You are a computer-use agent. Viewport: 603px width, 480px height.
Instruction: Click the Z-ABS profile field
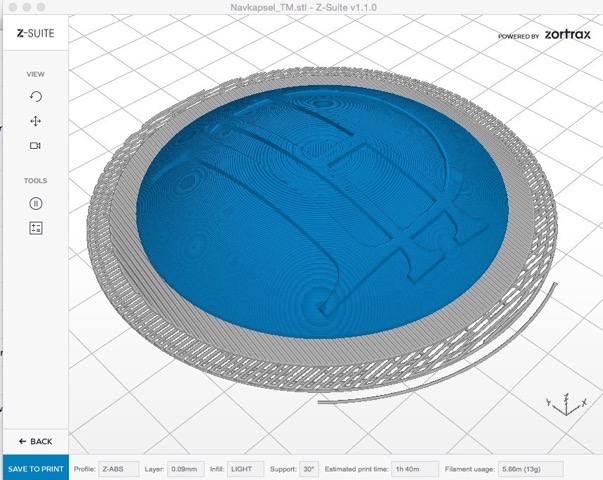[119, 468]
